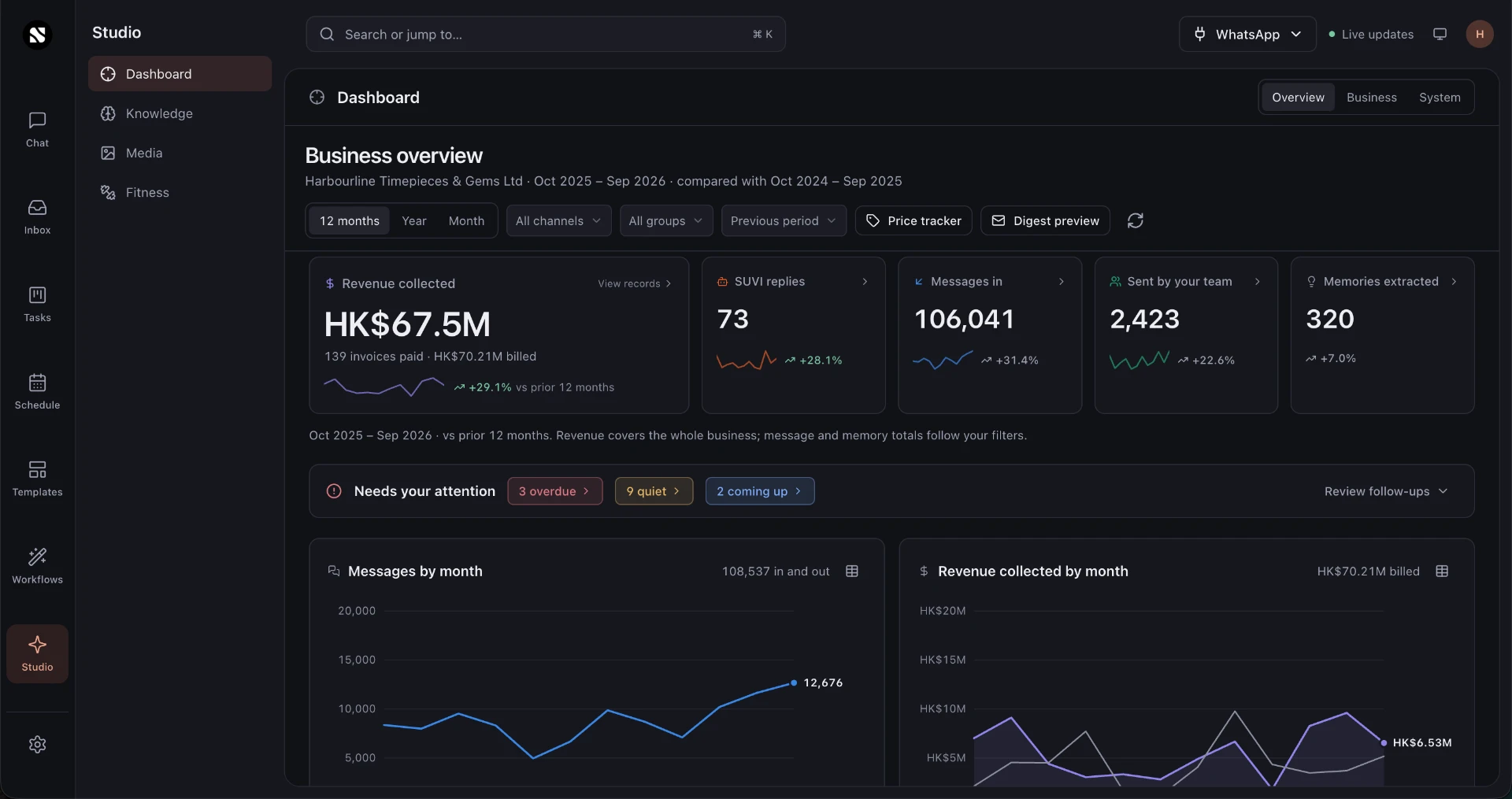Open the All channels filter dropdown
This screenshot has height=799, width=1512.
[558, 221]
